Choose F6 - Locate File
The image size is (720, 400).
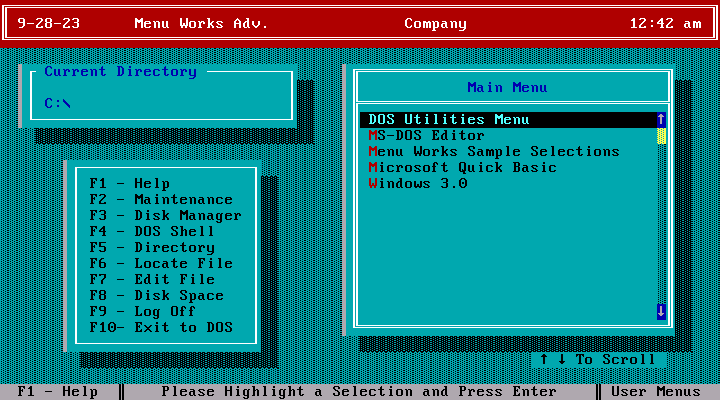coord(161,264)
